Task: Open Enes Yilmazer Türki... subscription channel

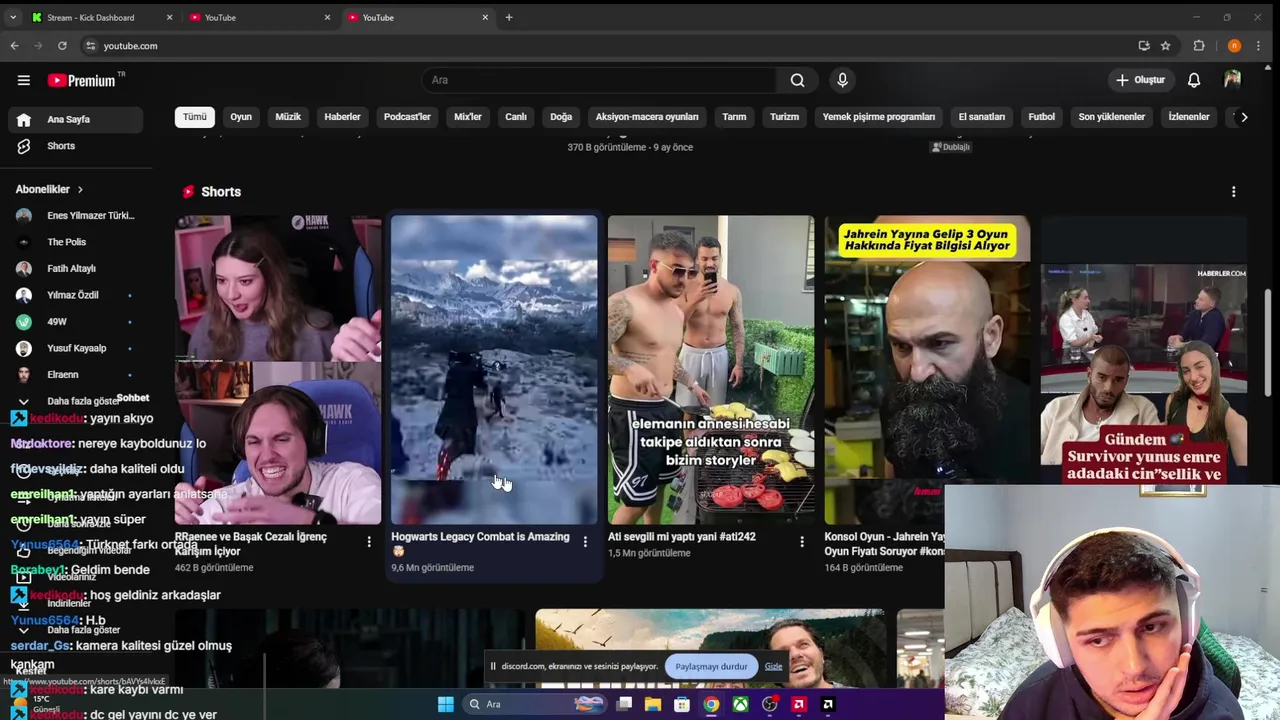Action: click(78, 215)
